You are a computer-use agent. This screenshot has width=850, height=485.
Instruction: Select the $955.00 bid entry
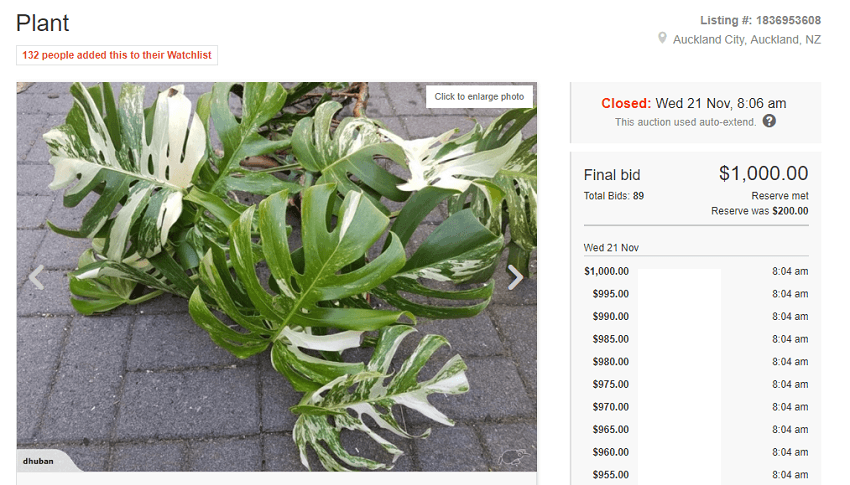[x=696, y=475]
